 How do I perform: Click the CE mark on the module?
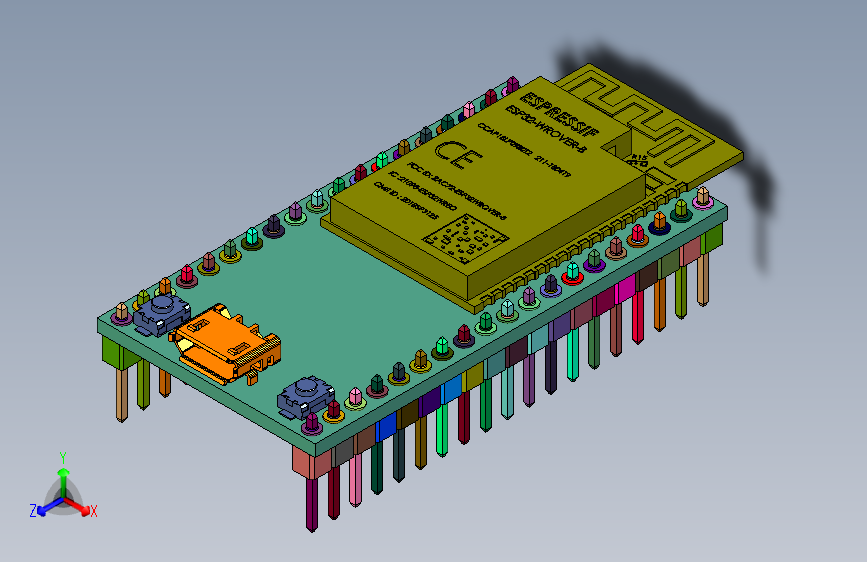457,153
